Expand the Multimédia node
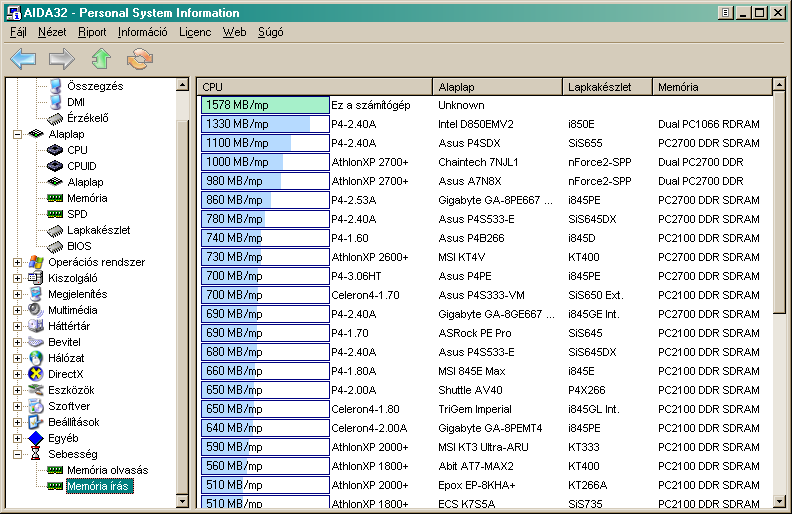Screen dimensions: 792x514 (x=18, y=311)
